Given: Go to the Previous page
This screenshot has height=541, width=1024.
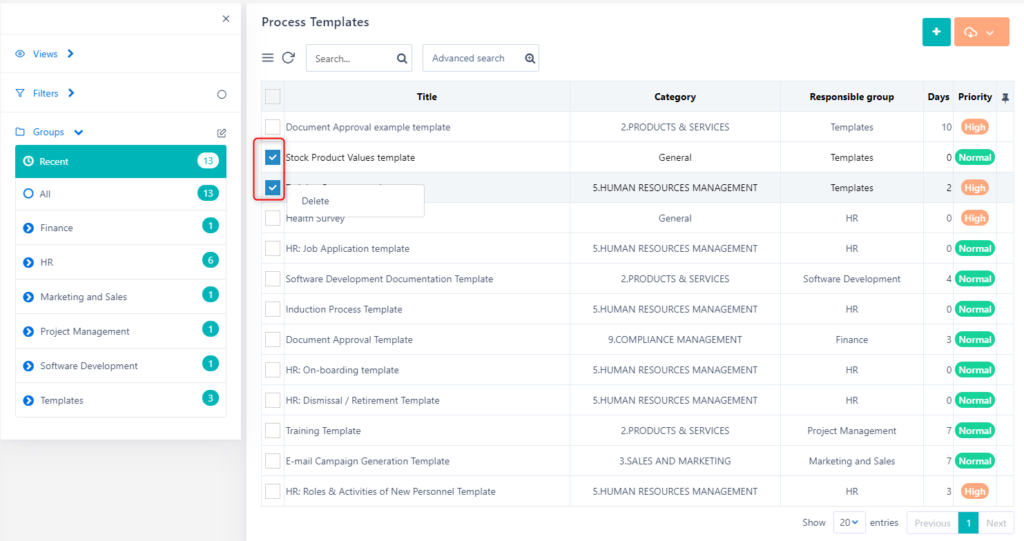Looking at the screenshot, I should point(933,523).
